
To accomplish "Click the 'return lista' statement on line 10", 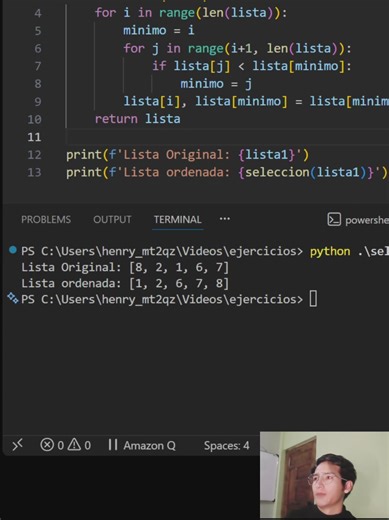I will [138, 119].
